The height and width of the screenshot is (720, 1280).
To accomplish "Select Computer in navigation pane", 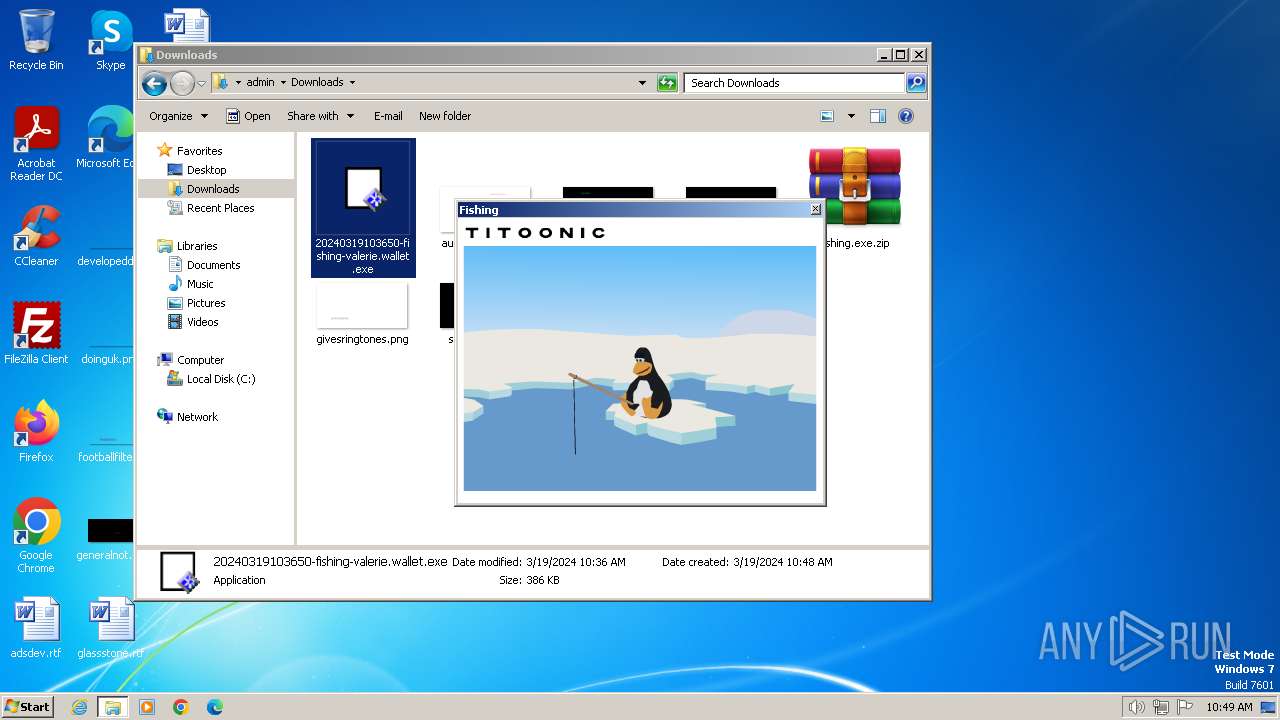I will tap(200, 360).
